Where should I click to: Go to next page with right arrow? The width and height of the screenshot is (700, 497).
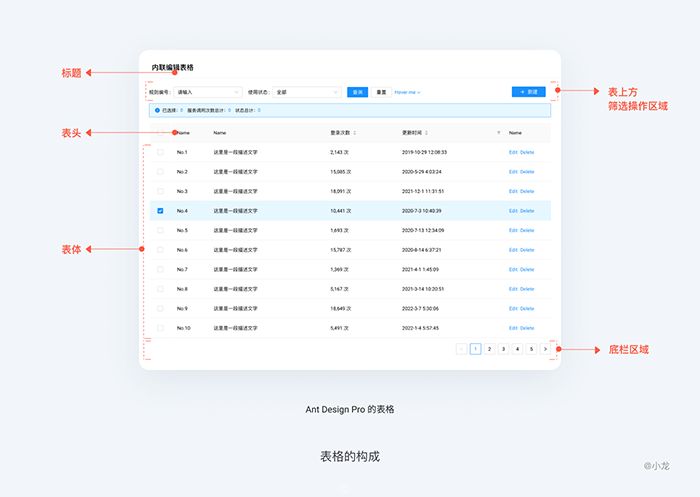pyautogui.click(x=545, y=349)
